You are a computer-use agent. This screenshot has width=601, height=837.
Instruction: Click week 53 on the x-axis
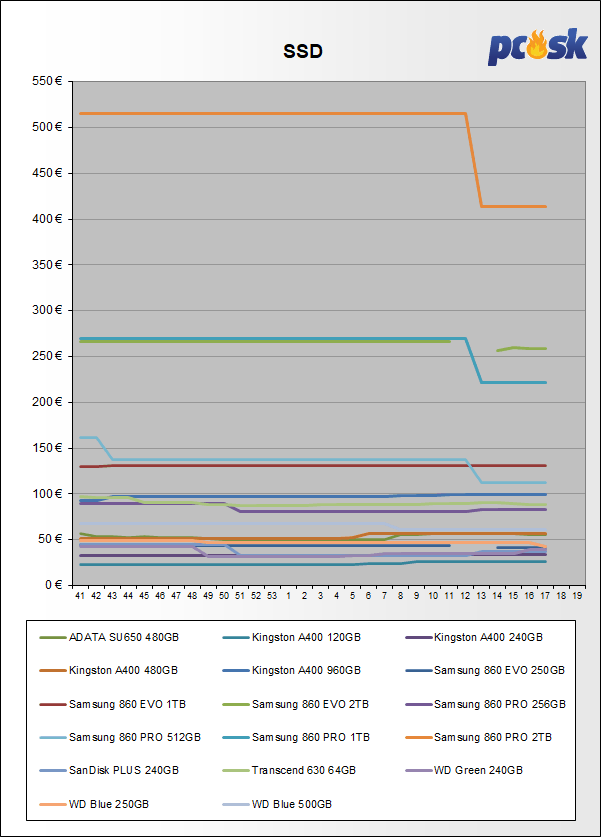(272, 596)
